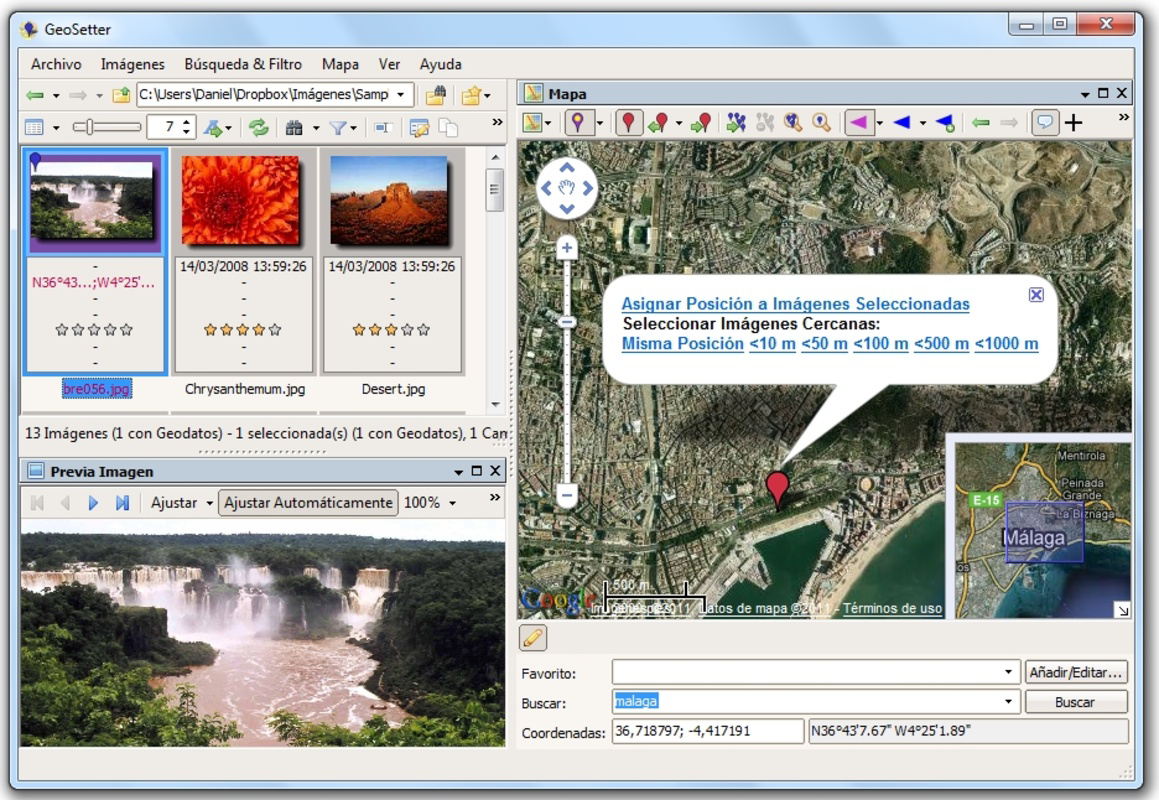Open the binoculars search icon
This screenshot has height=800, width=1159.
pyautogui.click(x=295, y=127)
